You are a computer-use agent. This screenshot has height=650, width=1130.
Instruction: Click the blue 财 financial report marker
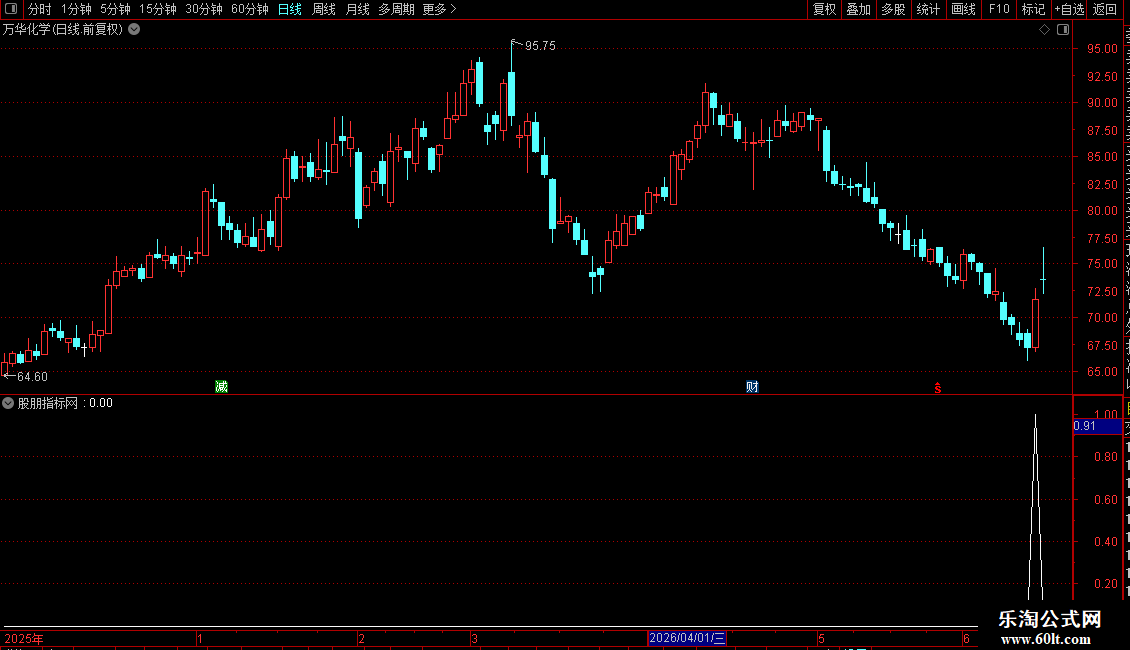click(752, 387)
